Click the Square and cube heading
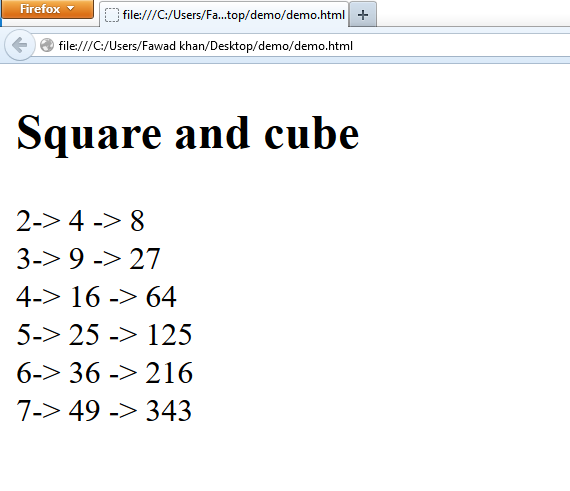Screen dimensions: 570x491 click(188, 133)
